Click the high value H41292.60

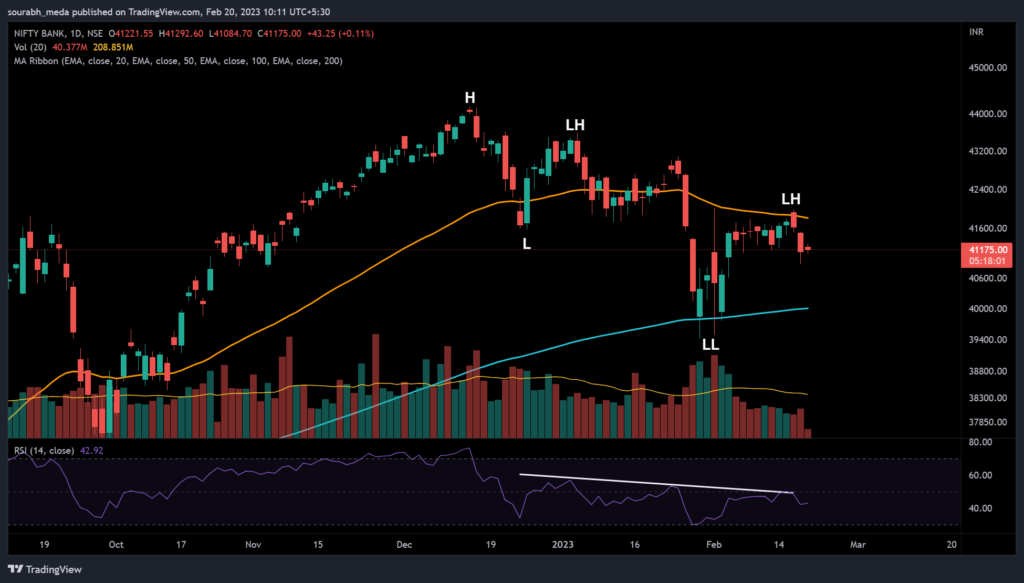tap(181, 33)
